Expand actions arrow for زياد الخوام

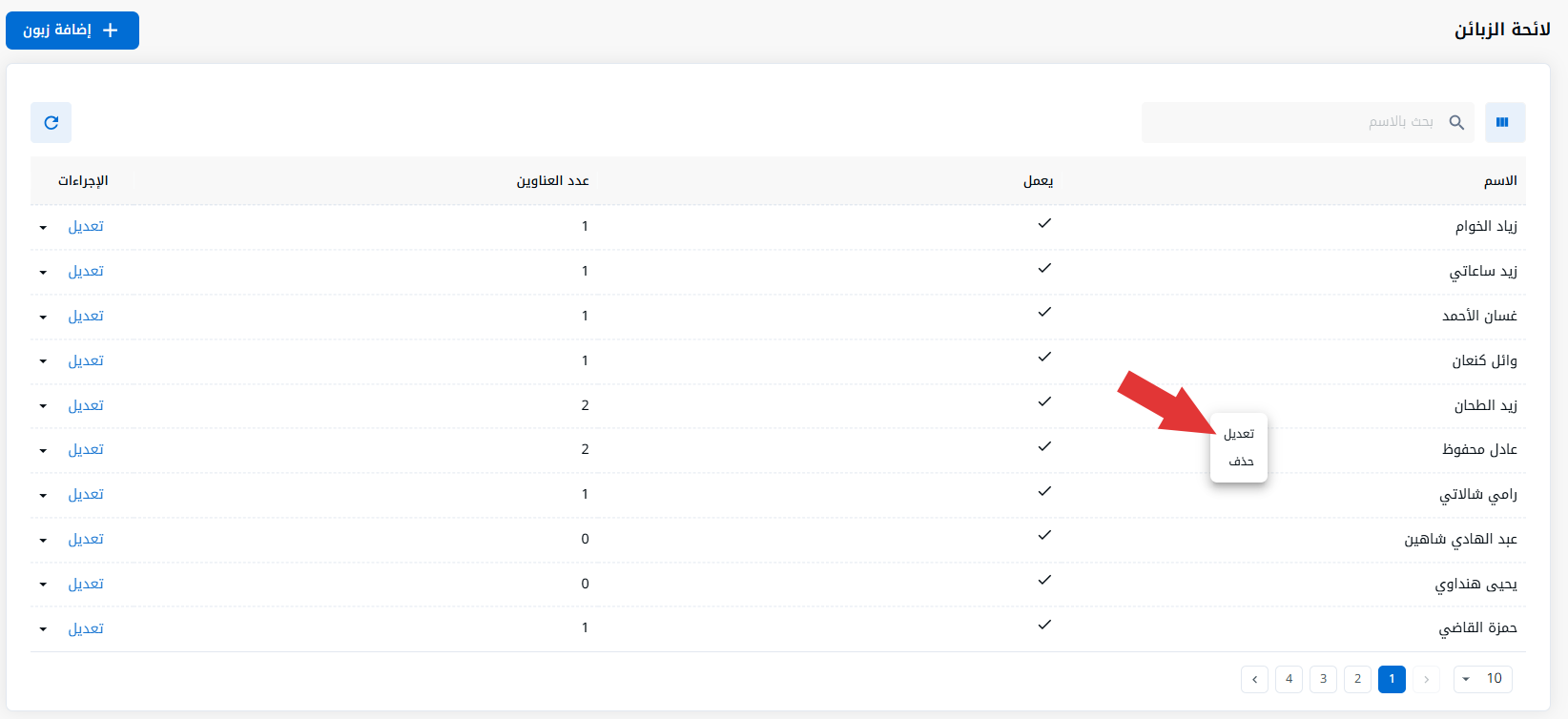(43, 228)
